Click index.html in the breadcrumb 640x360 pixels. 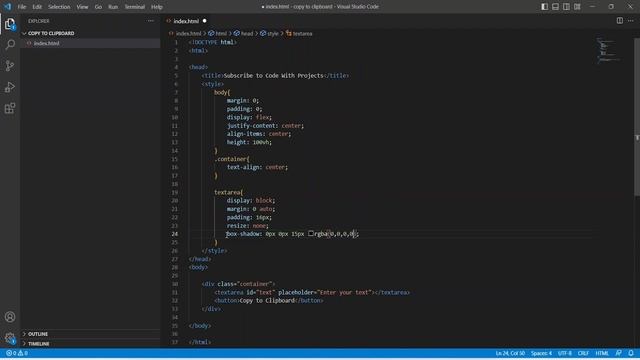[189, 33]
